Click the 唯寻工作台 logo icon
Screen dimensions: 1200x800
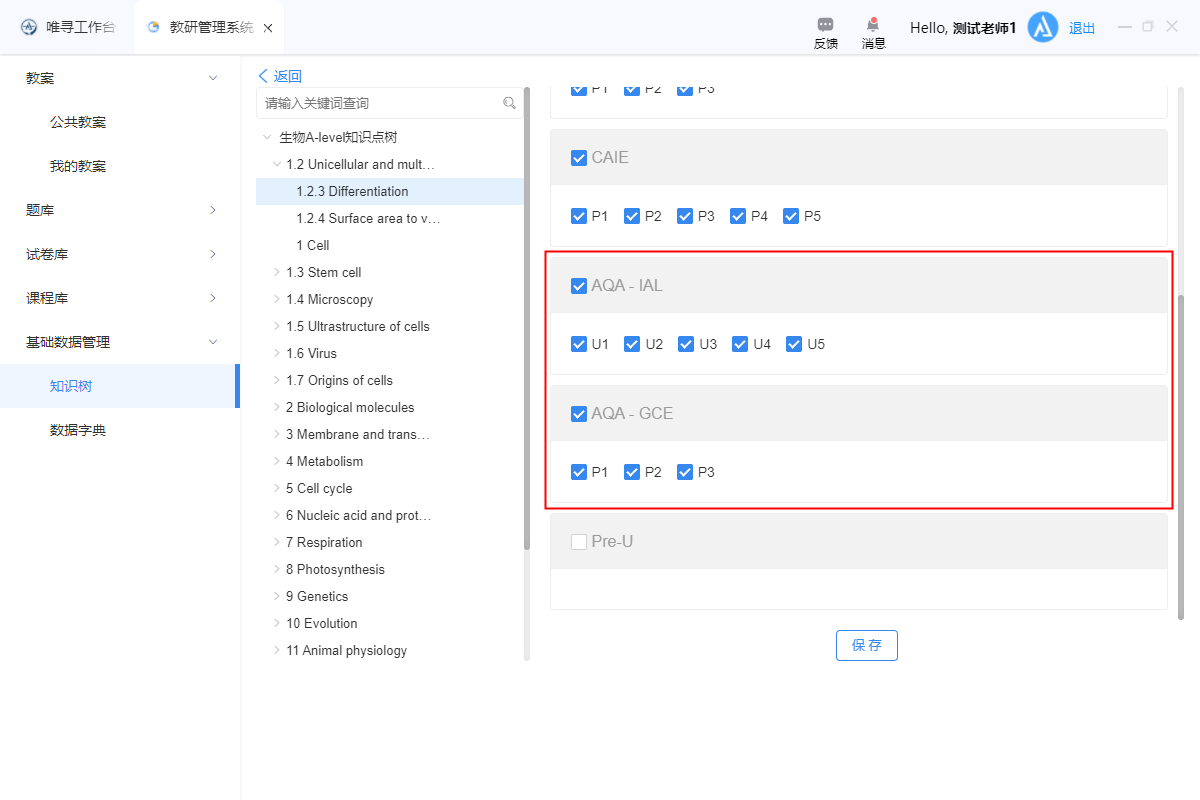tap(29, 28)
